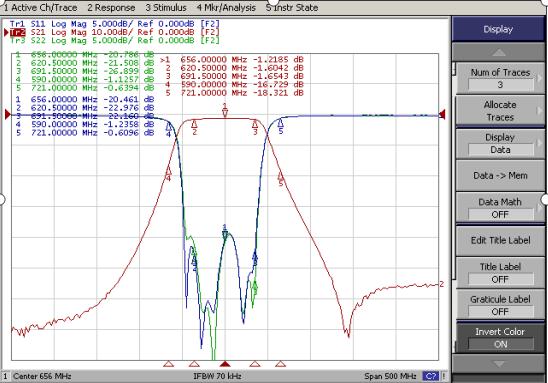Click the left reference level arrow marker
548x383 pixels.
[8, 114]
